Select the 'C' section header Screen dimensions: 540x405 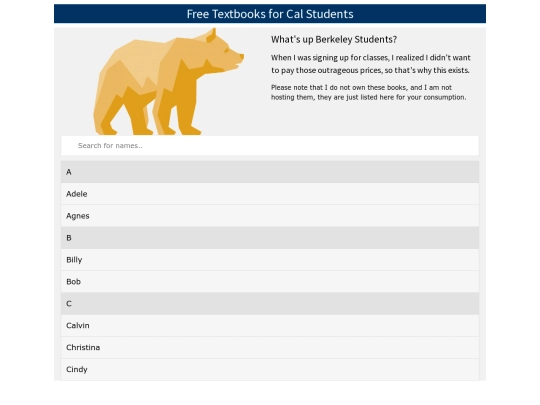[270, 303]
